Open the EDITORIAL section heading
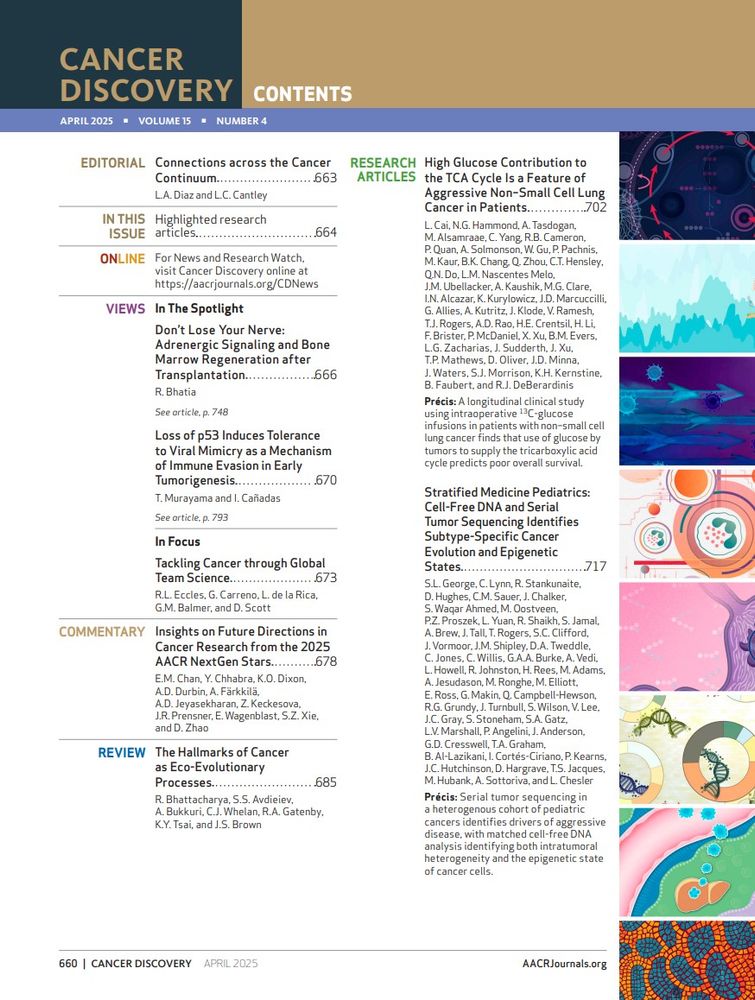 point(113,163)
